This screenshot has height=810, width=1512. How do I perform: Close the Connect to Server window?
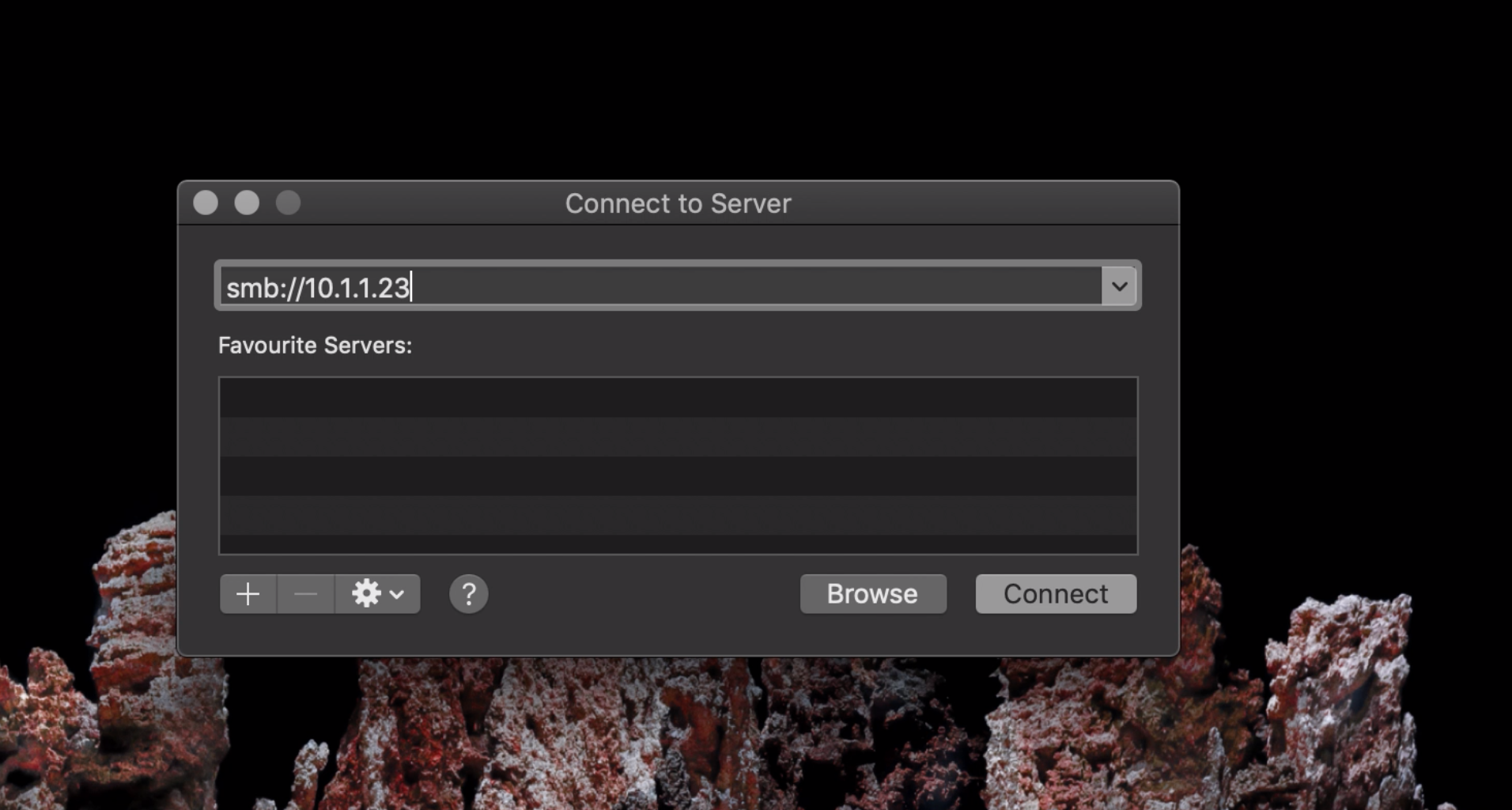click(x=206, y=203)
